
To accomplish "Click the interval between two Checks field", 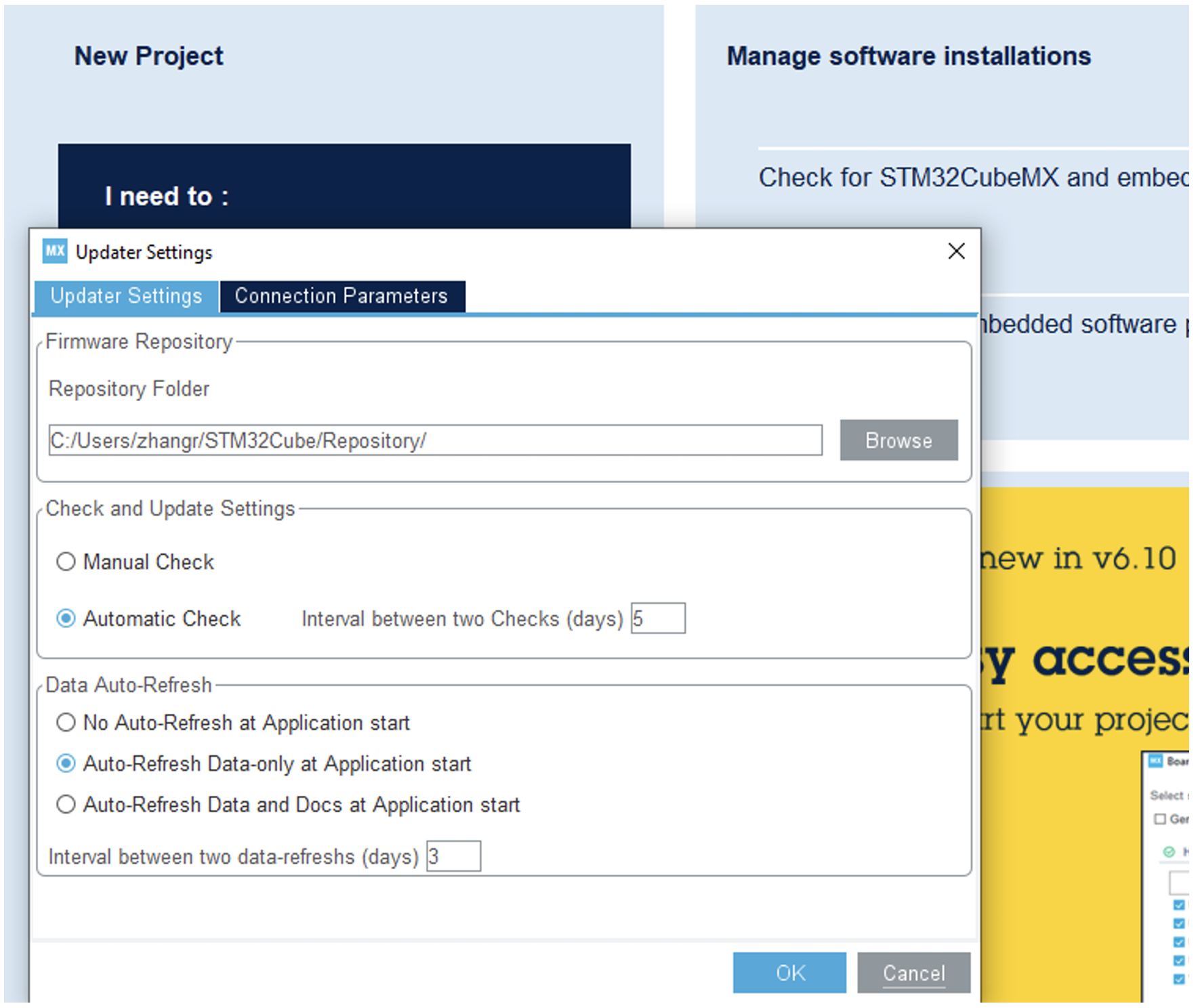I will click(x=658, y=618).
